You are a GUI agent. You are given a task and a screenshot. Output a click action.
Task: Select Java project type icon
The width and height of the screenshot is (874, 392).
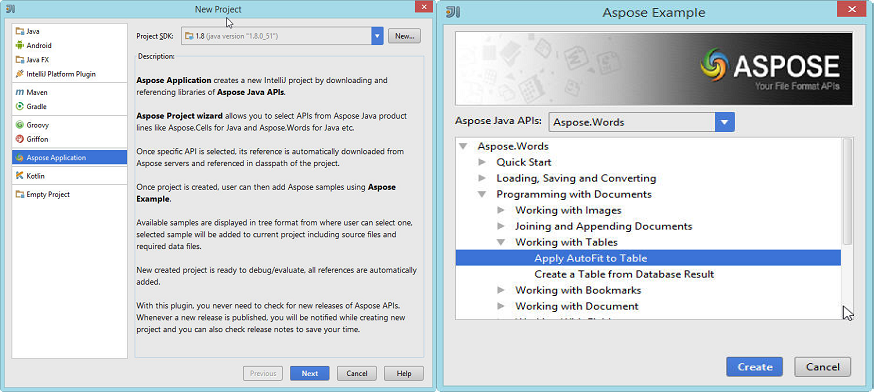(20, 31)
